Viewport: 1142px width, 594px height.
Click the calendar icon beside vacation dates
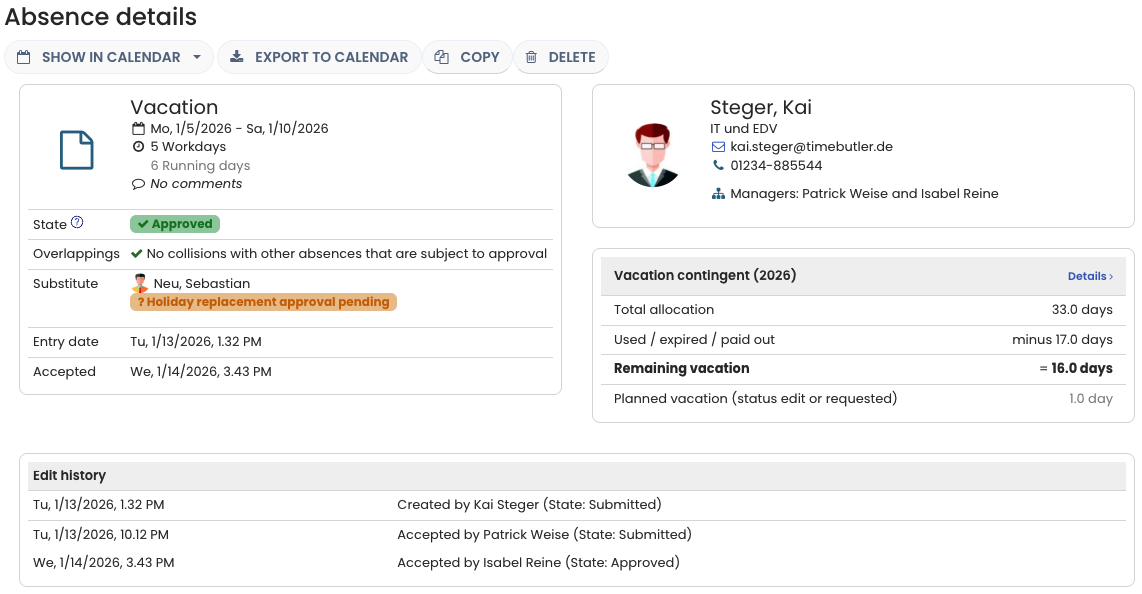click(138, 129)
